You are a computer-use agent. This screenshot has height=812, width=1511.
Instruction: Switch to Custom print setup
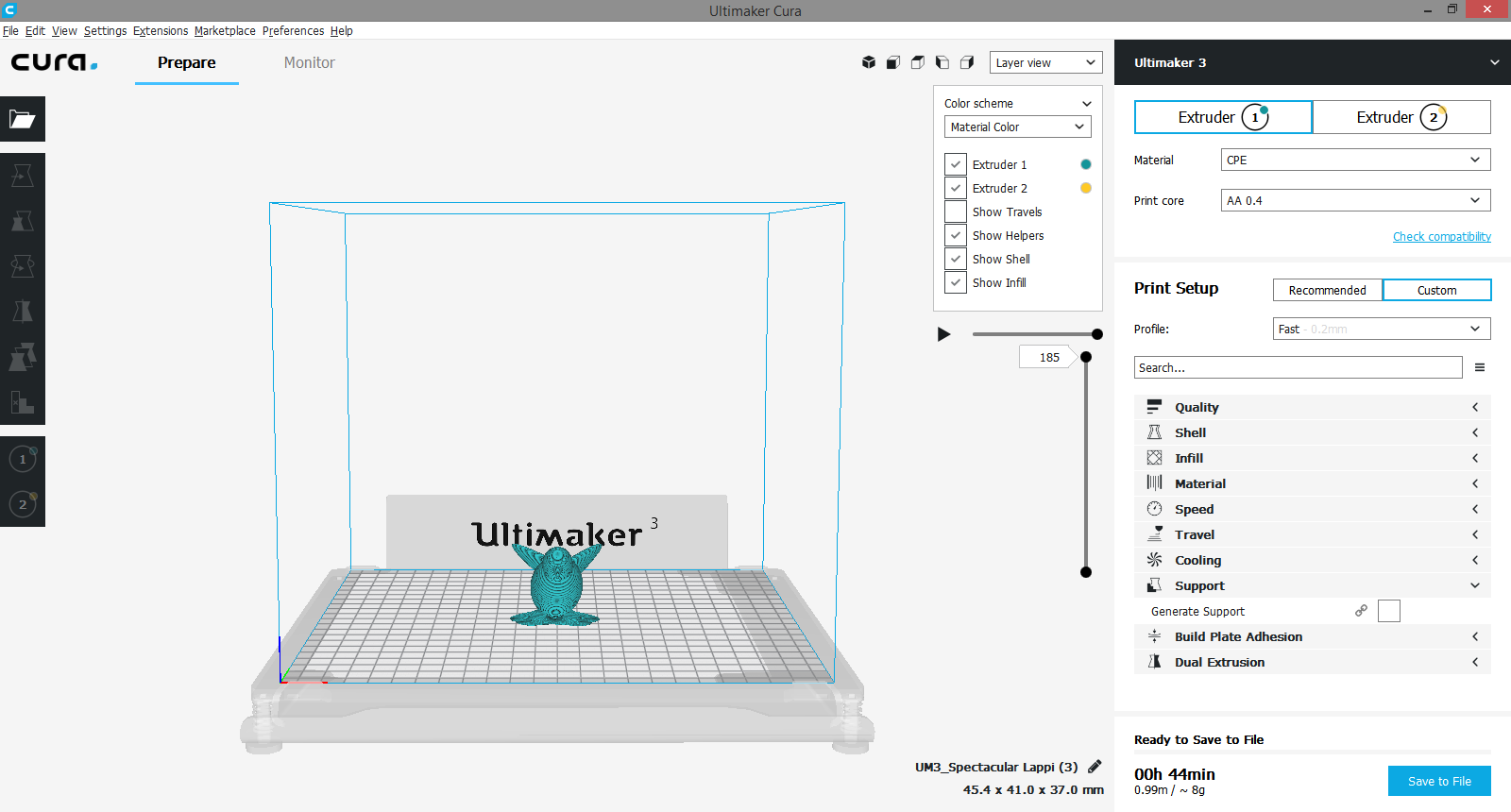(1436, 290)
